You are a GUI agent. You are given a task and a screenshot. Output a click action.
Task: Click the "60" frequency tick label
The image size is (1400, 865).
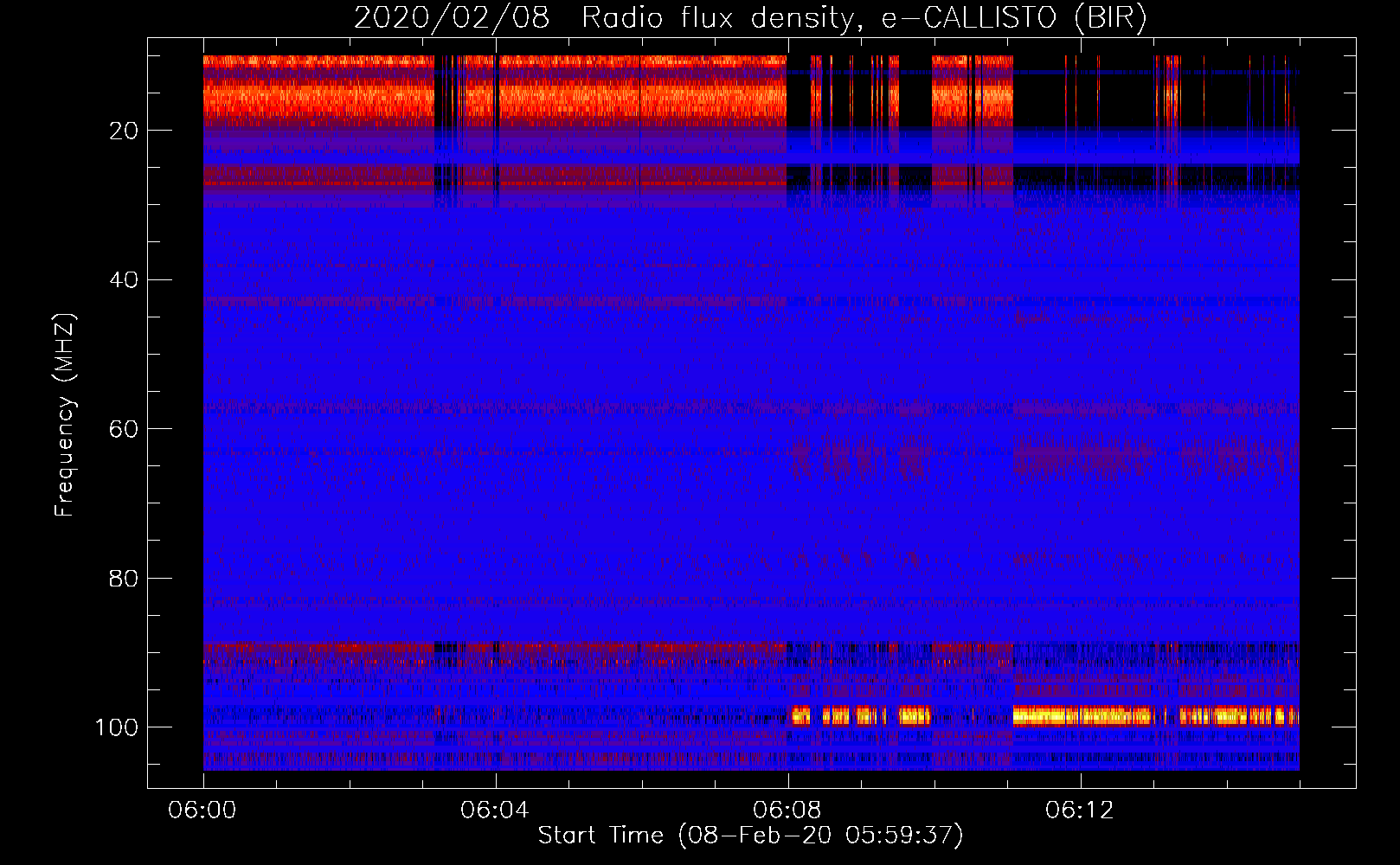(x=123, y=429)
